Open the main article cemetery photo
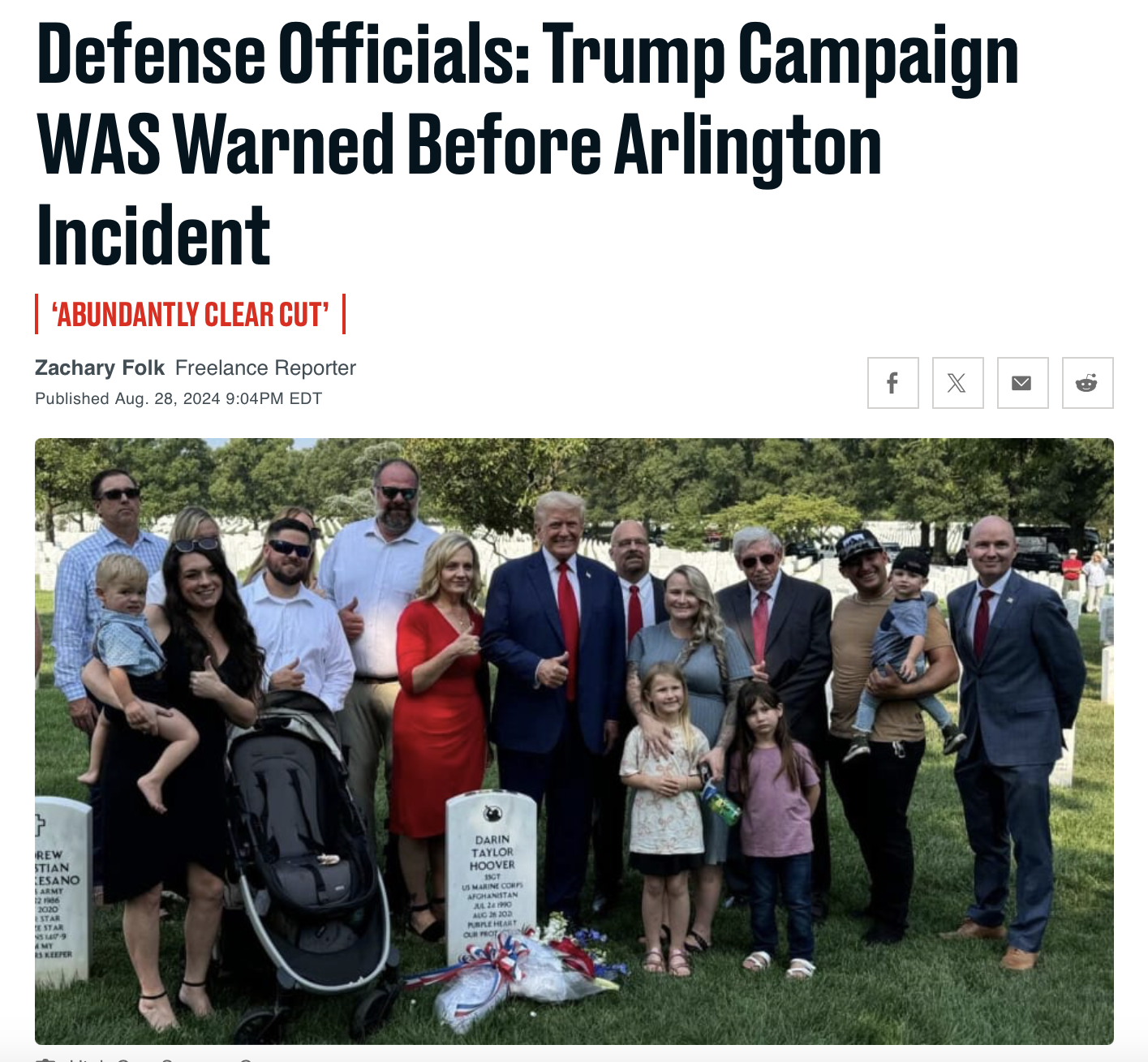The width and height of the screenshot is (1148, 1062). (x=574, y=741)
